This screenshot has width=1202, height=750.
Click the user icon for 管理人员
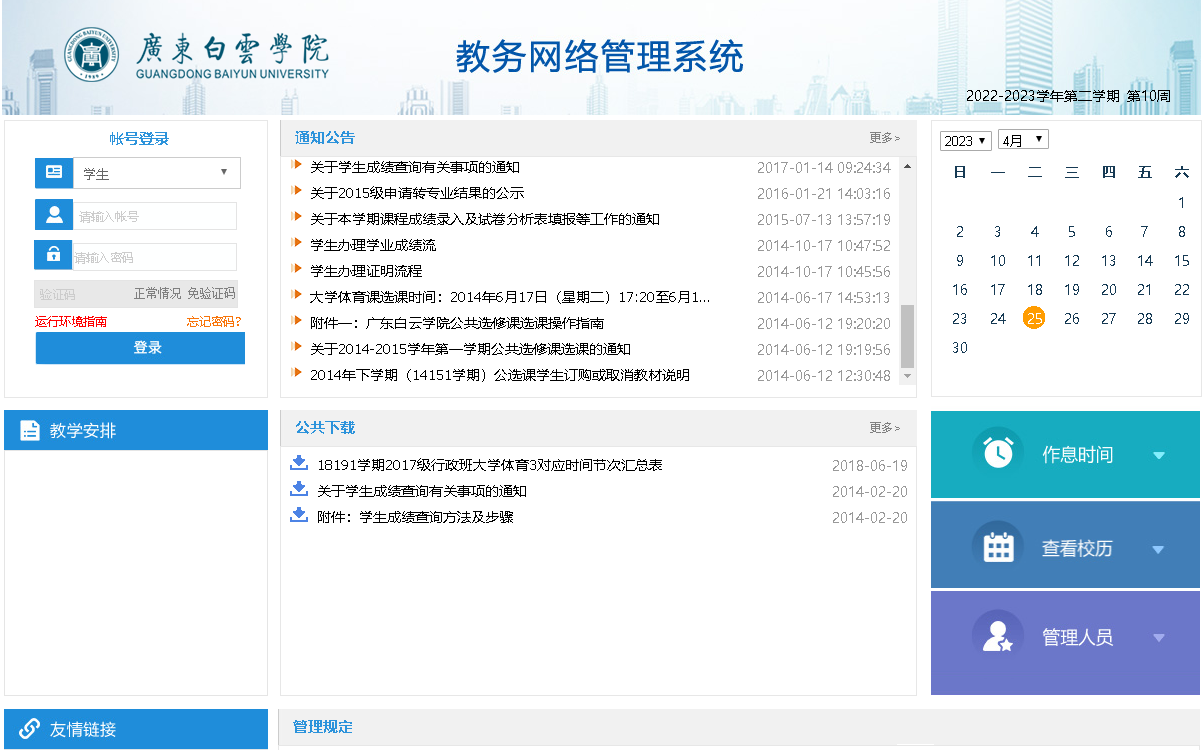click(x=997, y=637)
